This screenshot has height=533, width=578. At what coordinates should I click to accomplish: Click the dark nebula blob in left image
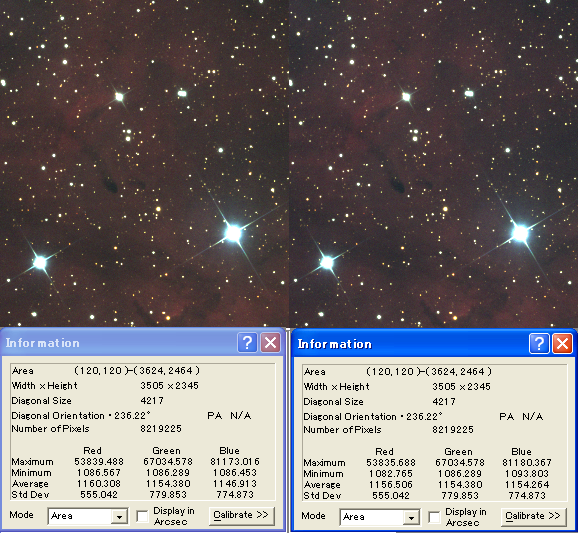click(110, 184)
